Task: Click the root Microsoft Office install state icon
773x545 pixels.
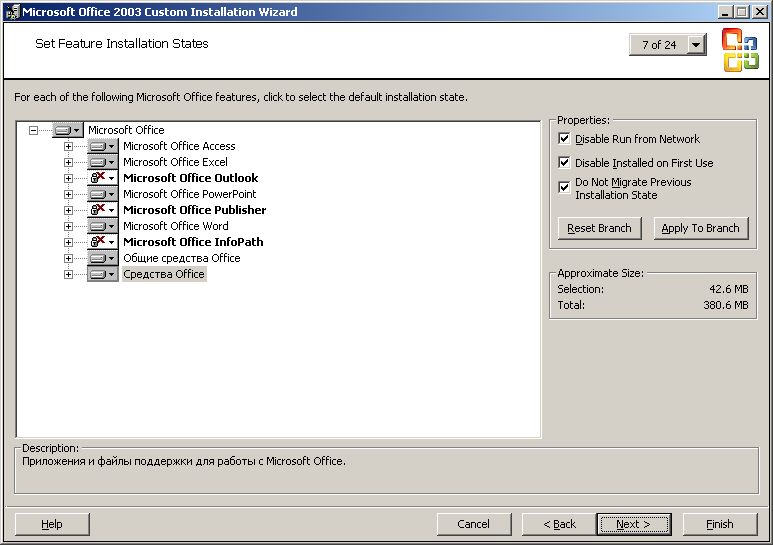Action: coord(67,130)
